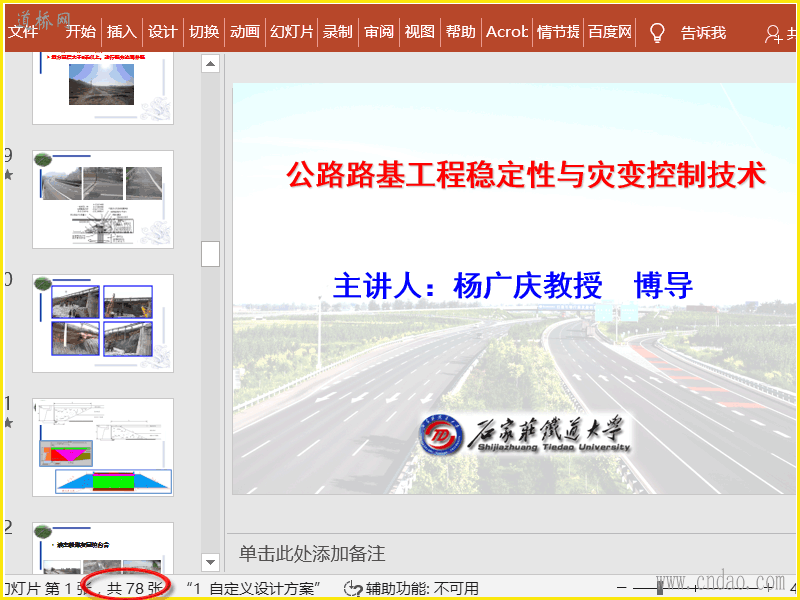The height and width of the screenshot is (600, 800).
Task: Open the 录制 ribbon tab
Action: [337, 32]
